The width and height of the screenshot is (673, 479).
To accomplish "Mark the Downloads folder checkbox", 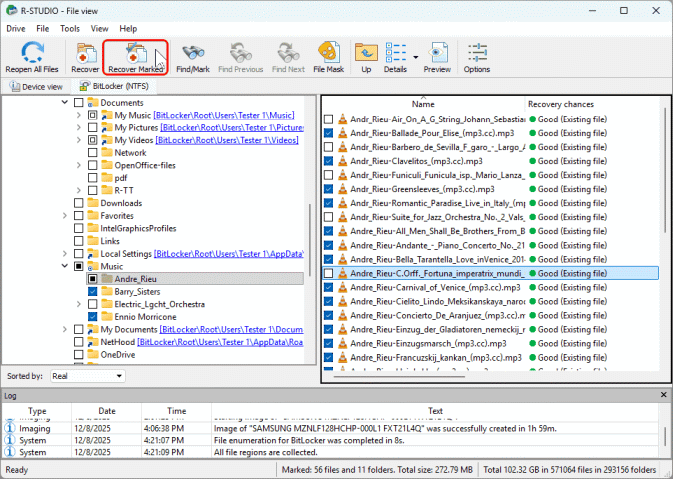I will pyautogui.click(x=80, y=203).
